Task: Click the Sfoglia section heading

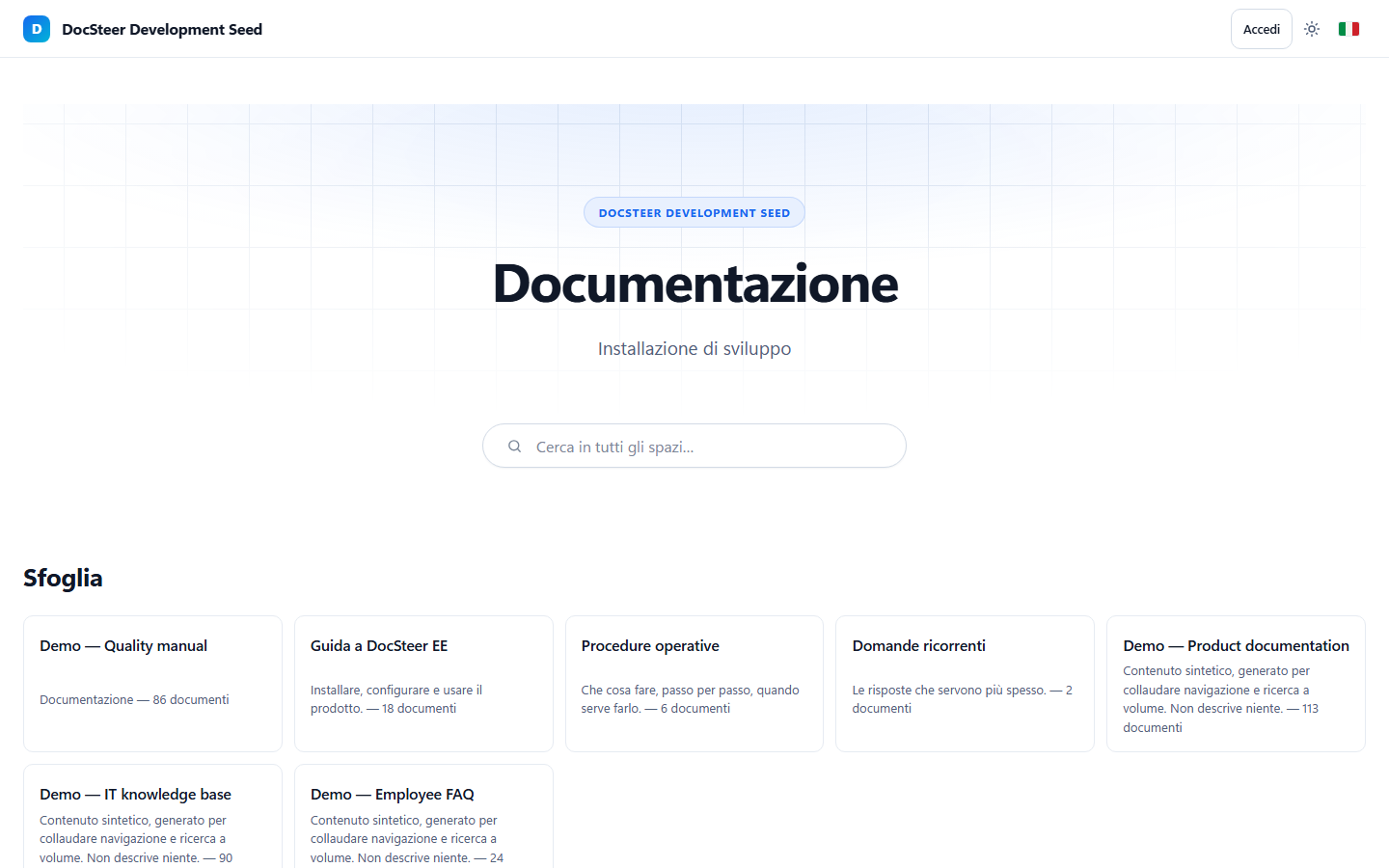Action: [x=63, y=578]
